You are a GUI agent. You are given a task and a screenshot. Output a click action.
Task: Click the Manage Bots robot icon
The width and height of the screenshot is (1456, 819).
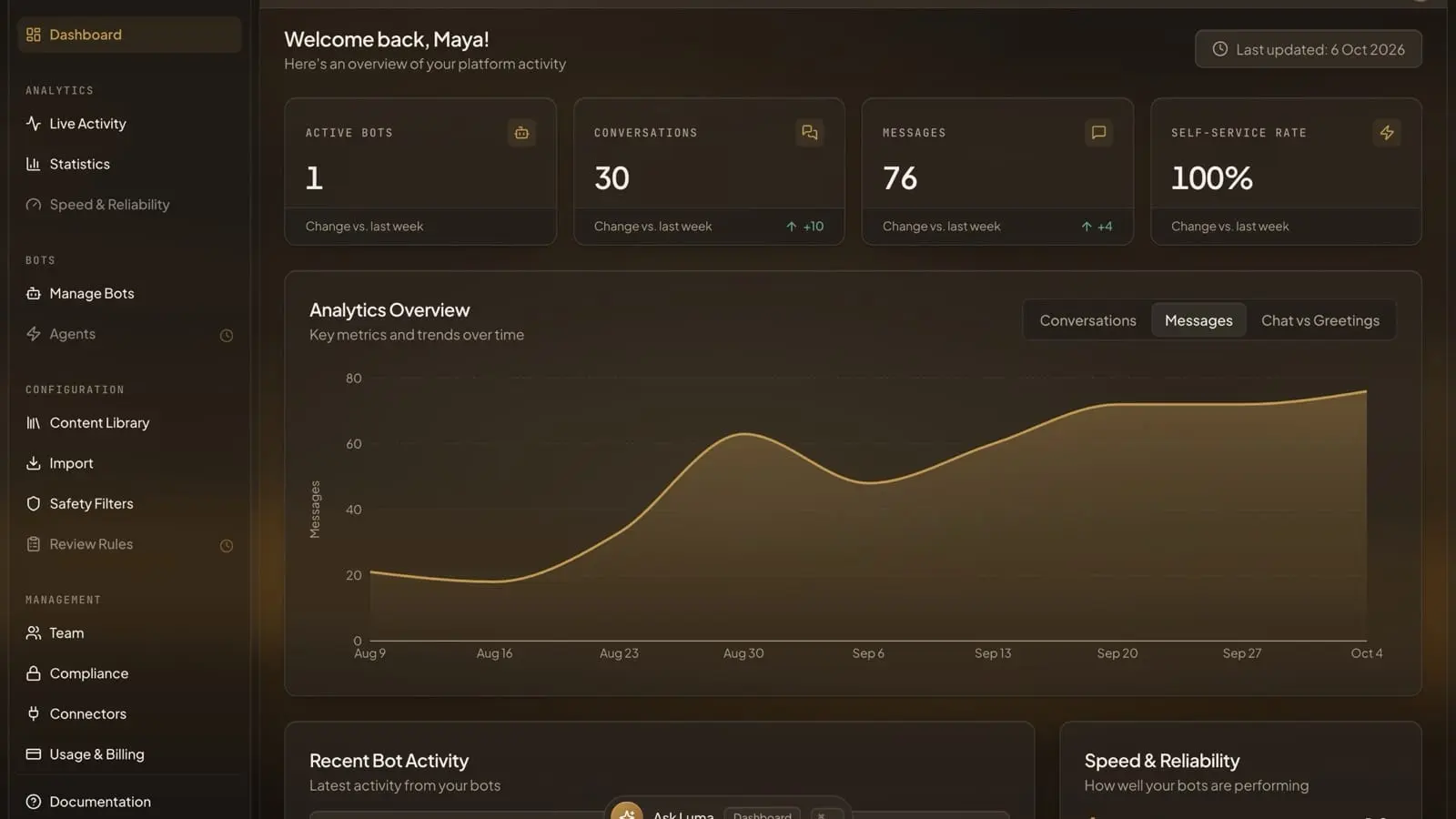point(34,293)
